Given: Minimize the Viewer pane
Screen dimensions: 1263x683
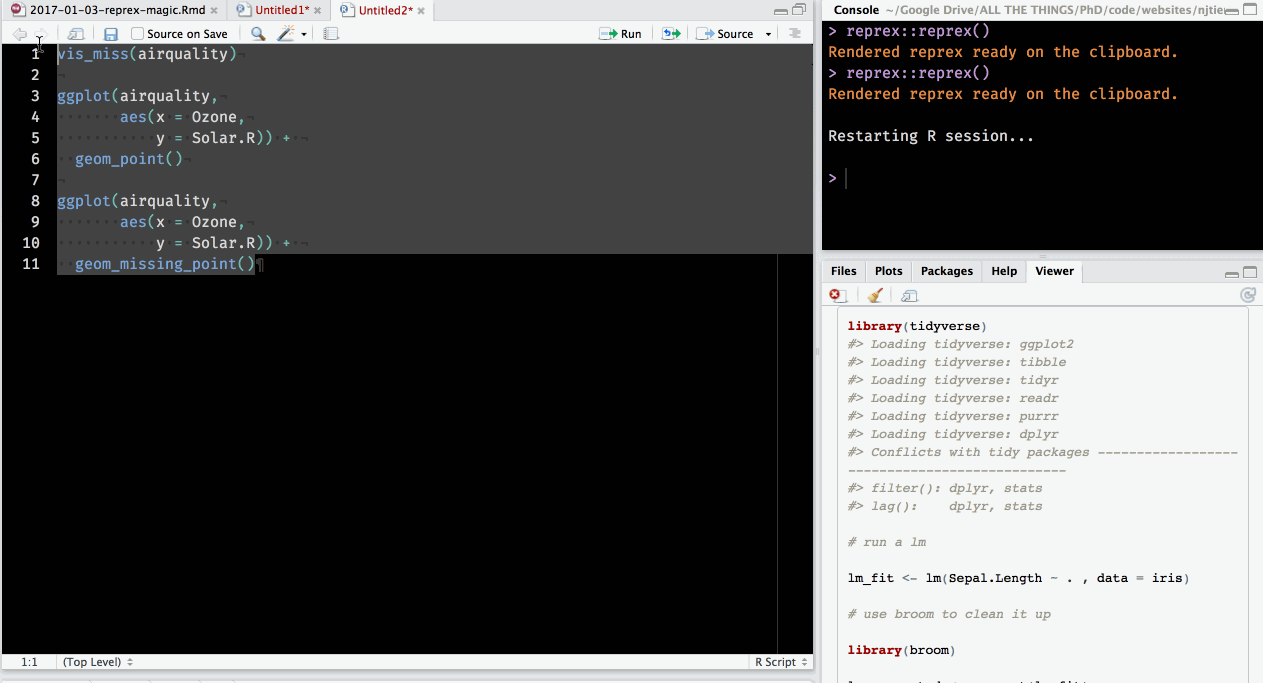Looking at the screenshot, I should pos(1233,273).
